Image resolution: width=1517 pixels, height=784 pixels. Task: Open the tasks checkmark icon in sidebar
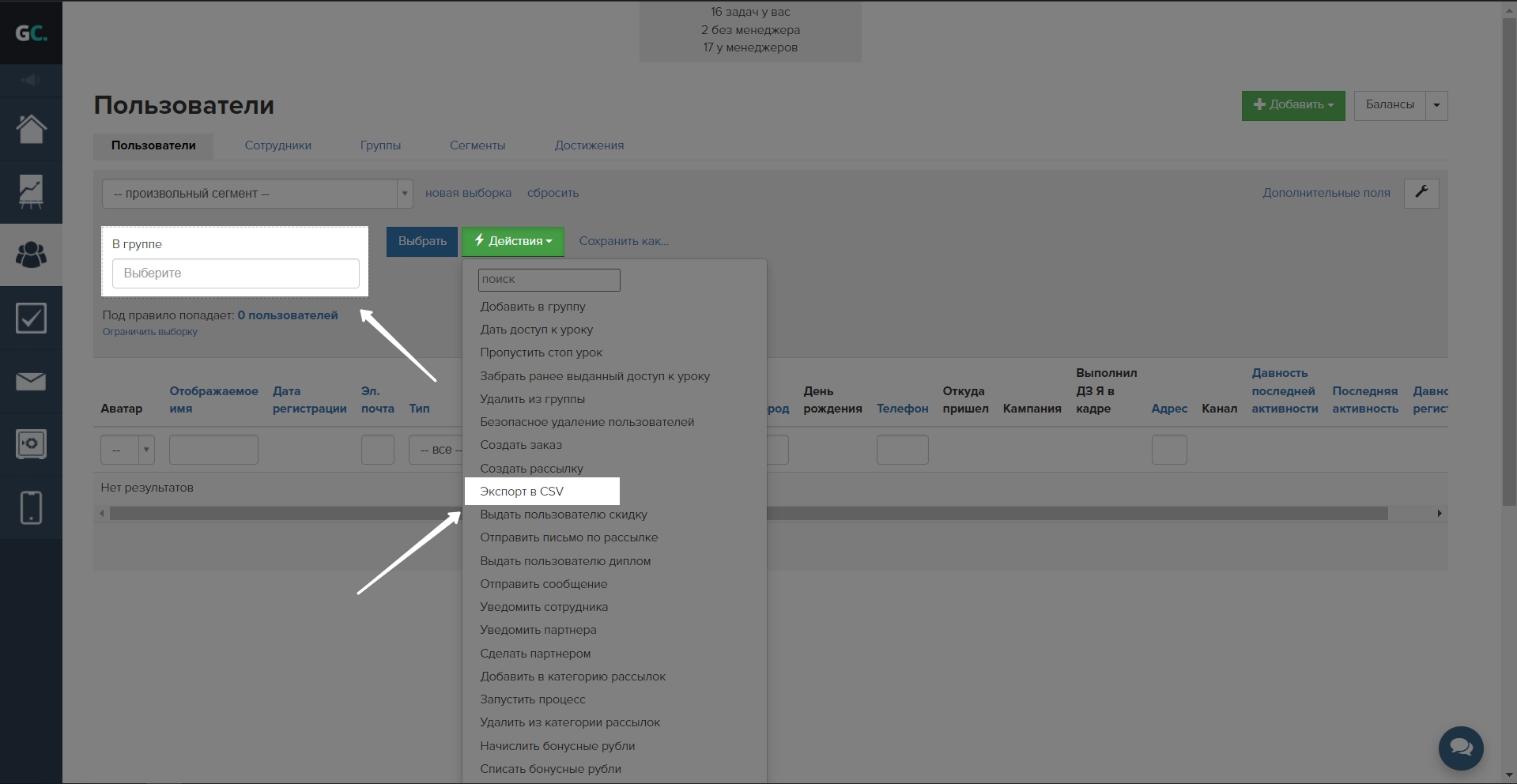(x=31, y=318)
